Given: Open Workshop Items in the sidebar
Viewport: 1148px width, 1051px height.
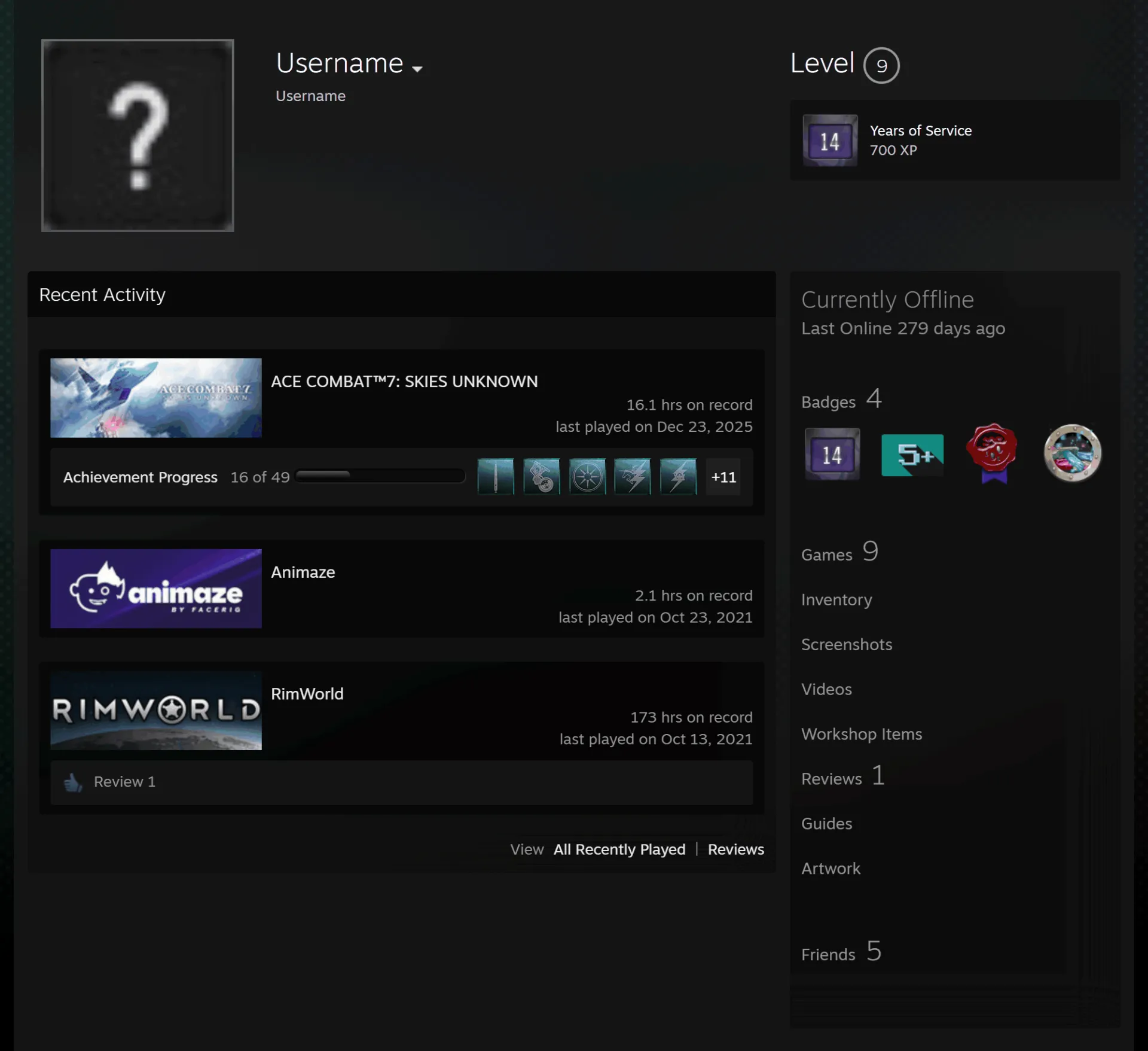Looking at the screenshot, I should [x=862, y=734].
